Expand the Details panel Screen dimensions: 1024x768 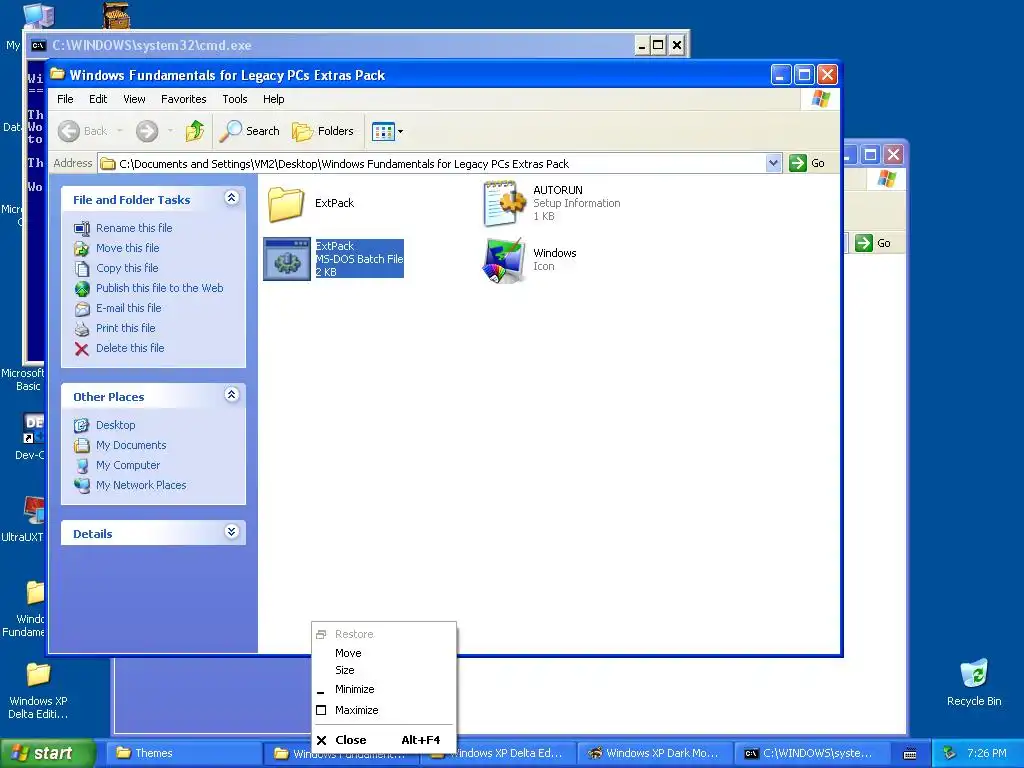231,532
